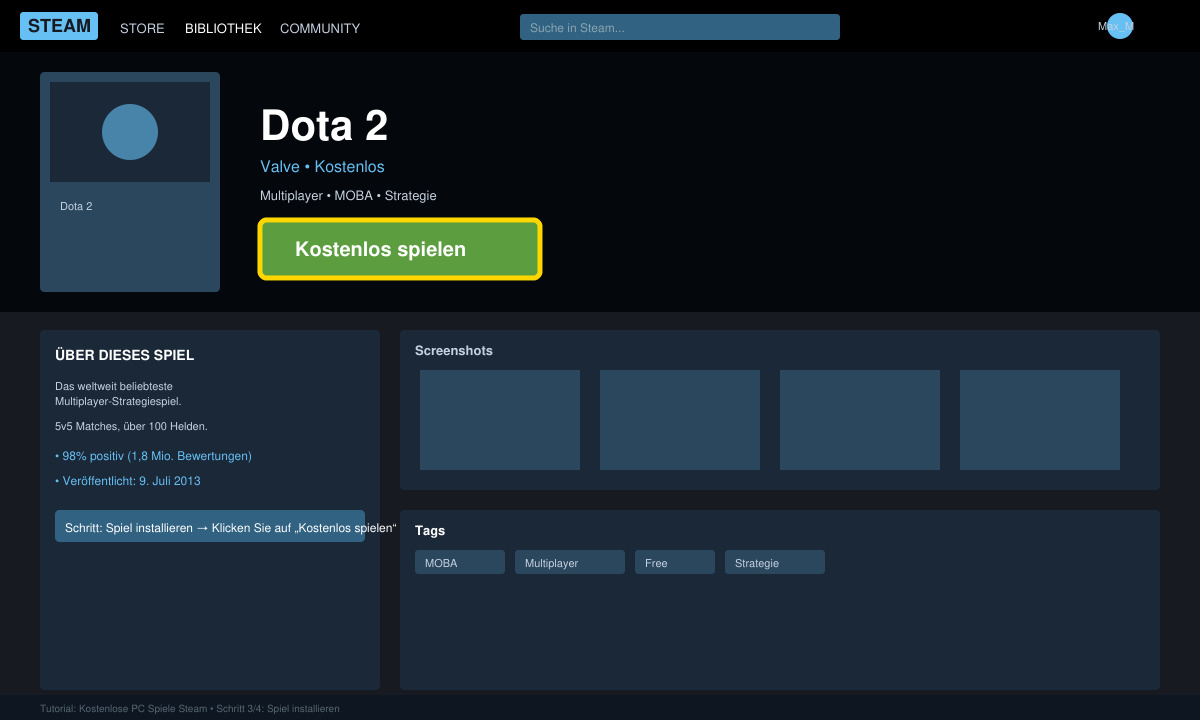Click the Kostenlos spielen button
Image resolution: width=1200 pixels, height=720 pixels.
pyautogui.click(x=400, y=249)
